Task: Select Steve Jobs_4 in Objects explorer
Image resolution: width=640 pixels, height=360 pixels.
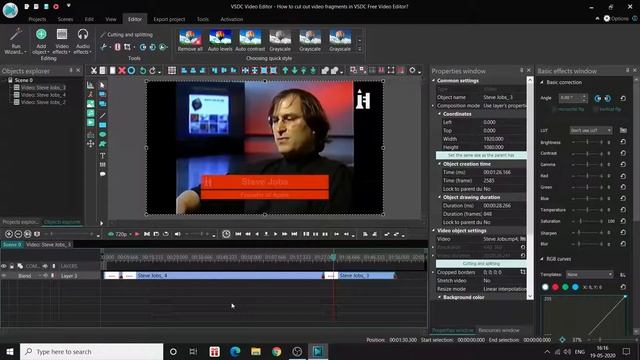Action: [43, 95]
